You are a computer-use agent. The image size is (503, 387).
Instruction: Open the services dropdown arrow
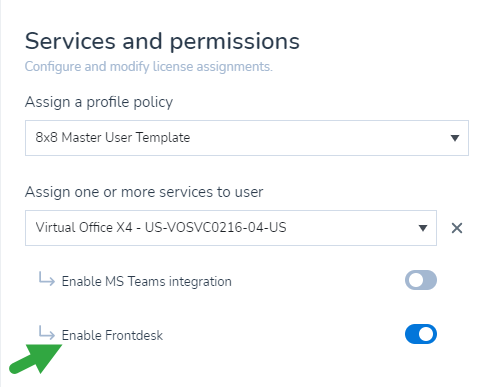[423, 228]
